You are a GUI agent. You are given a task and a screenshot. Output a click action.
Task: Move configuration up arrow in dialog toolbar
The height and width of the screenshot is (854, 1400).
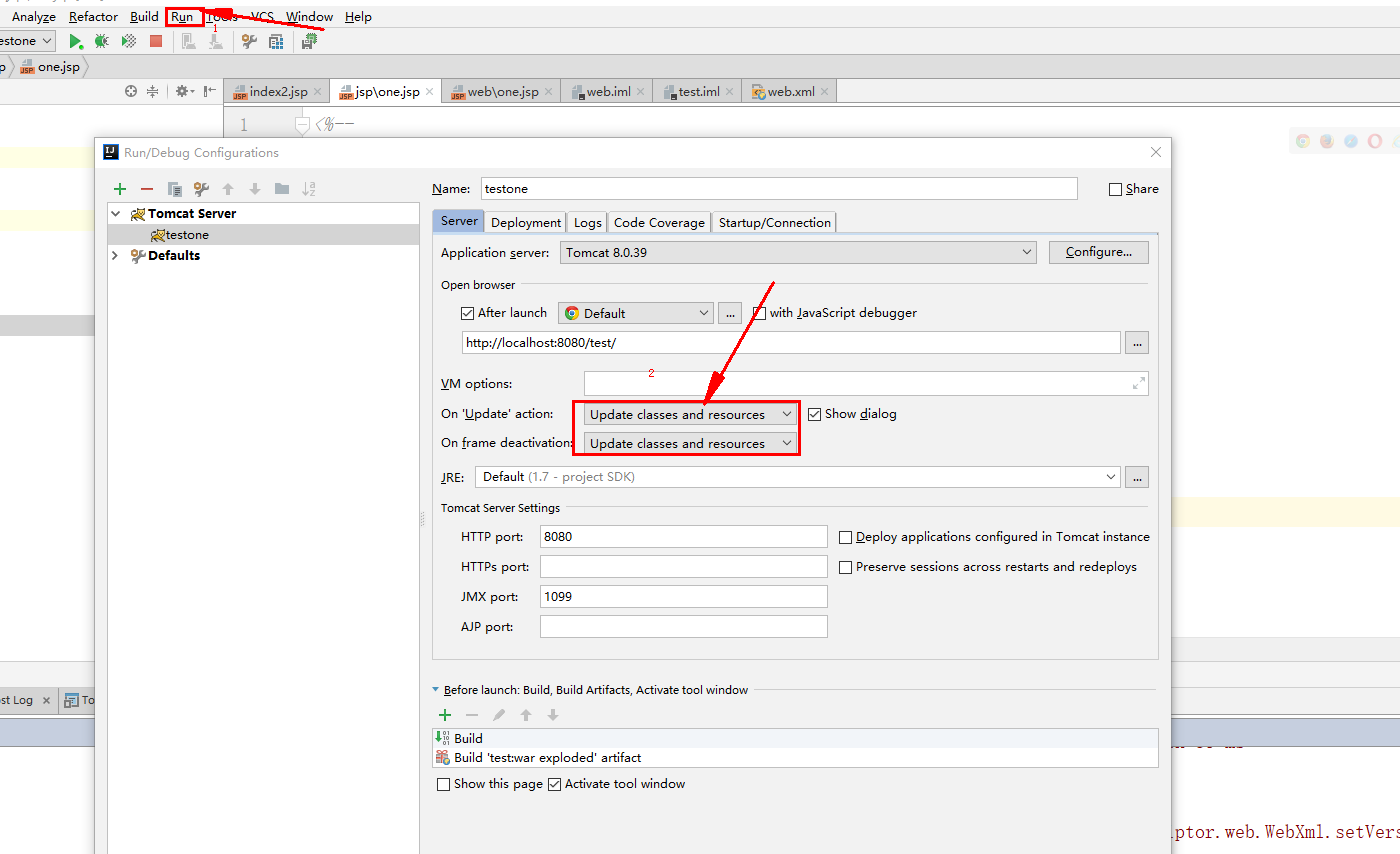pyautogui.click(x=228, y=189)
